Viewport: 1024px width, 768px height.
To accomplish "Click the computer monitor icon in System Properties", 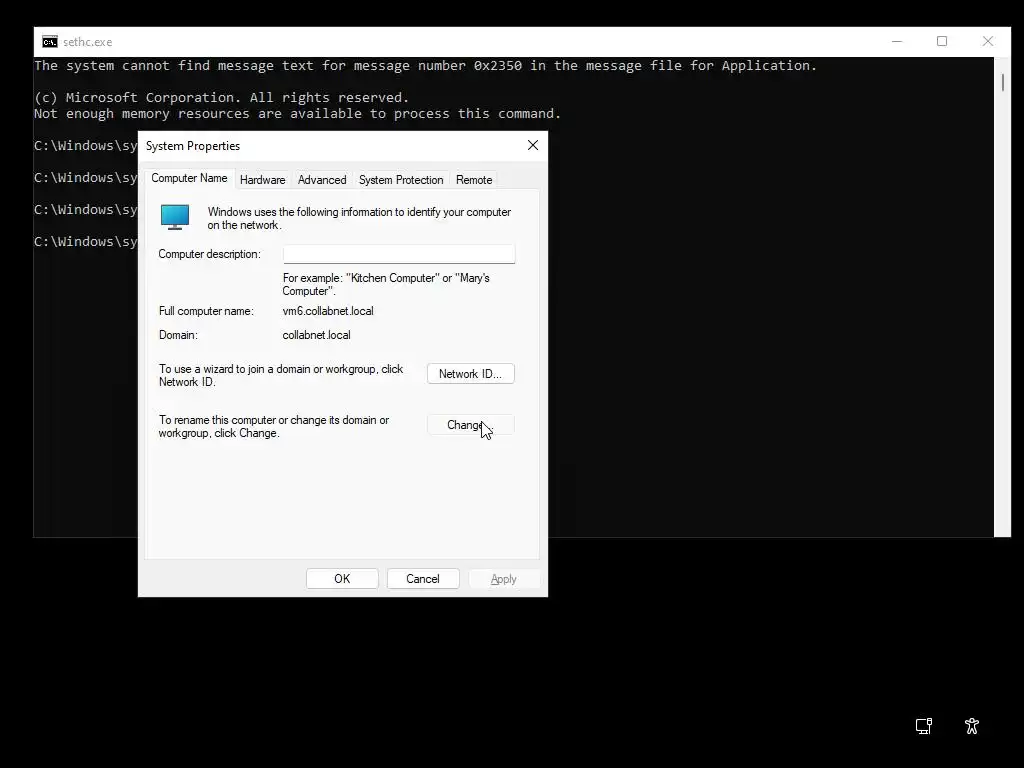I will (175, 217).
